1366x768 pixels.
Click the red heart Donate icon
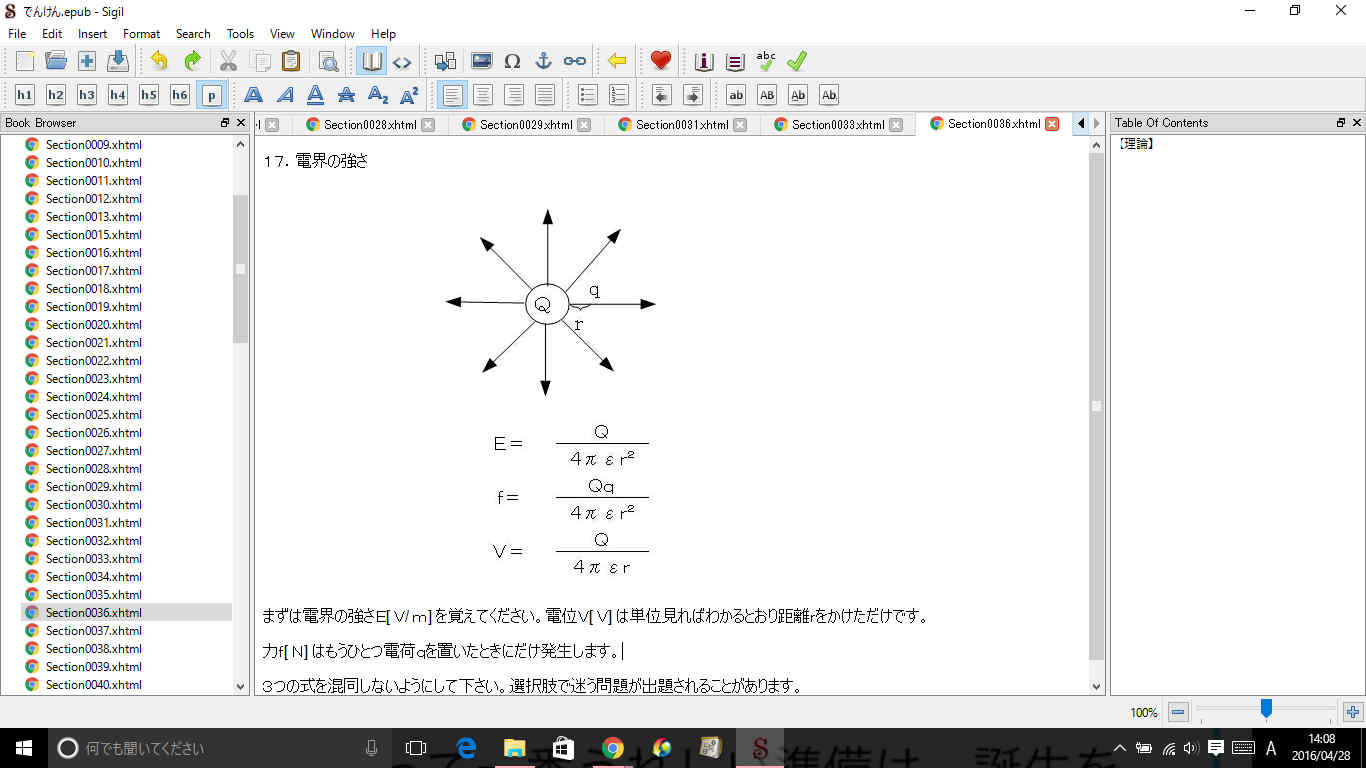[660, 61]
